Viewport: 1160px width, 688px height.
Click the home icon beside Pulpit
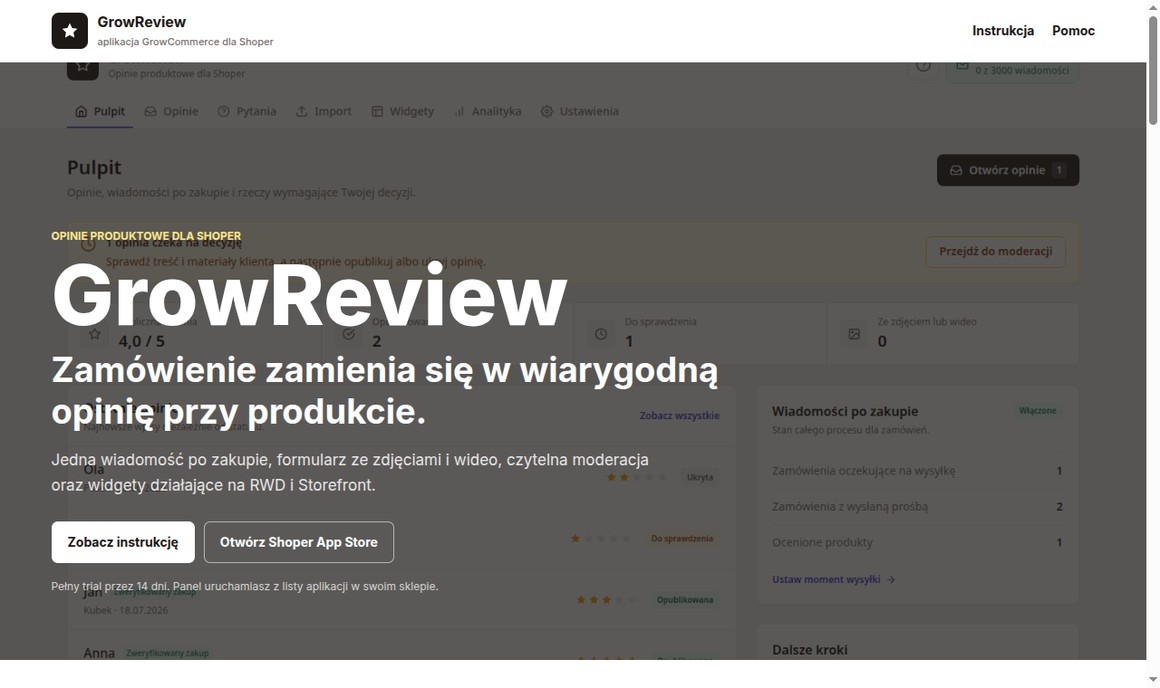click(x=81, y=111)
